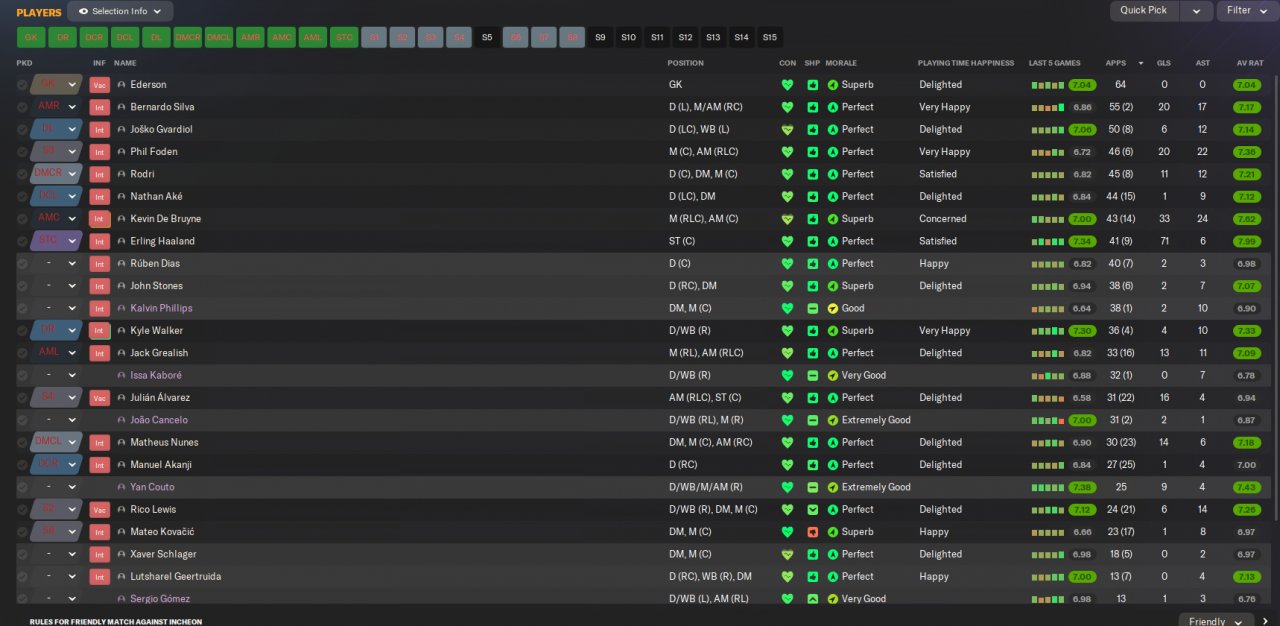Image resolution: width=1280 pixels, height=626 pixels.
Task: Toggle the picked checkmark for John Stones
Action: [x=22, y=286]
